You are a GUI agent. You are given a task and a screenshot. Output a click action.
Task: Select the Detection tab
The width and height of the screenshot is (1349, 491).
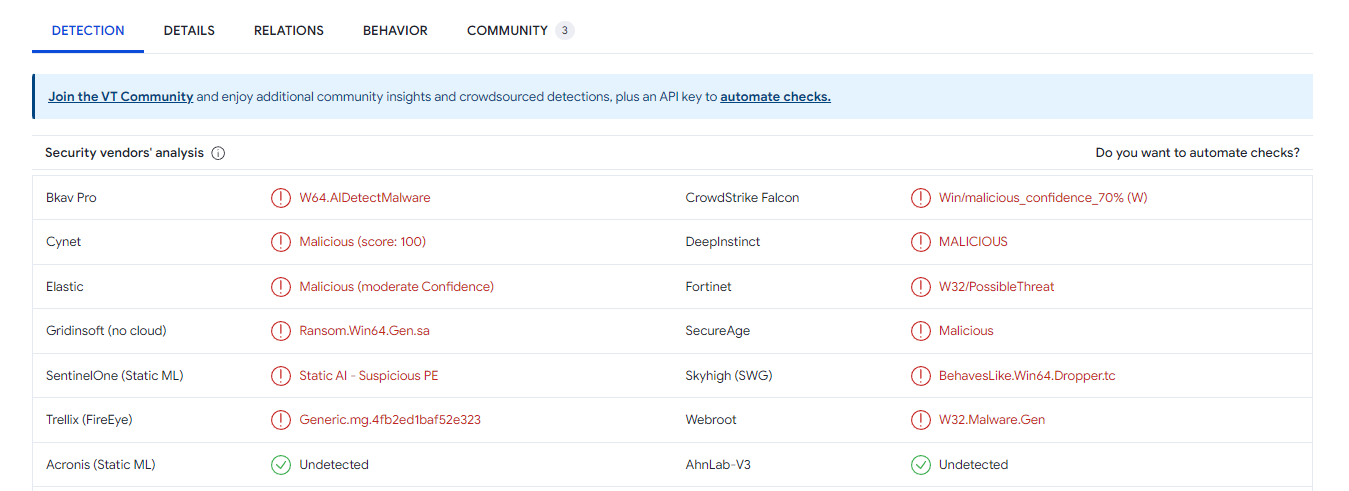[x=88, y=31]
